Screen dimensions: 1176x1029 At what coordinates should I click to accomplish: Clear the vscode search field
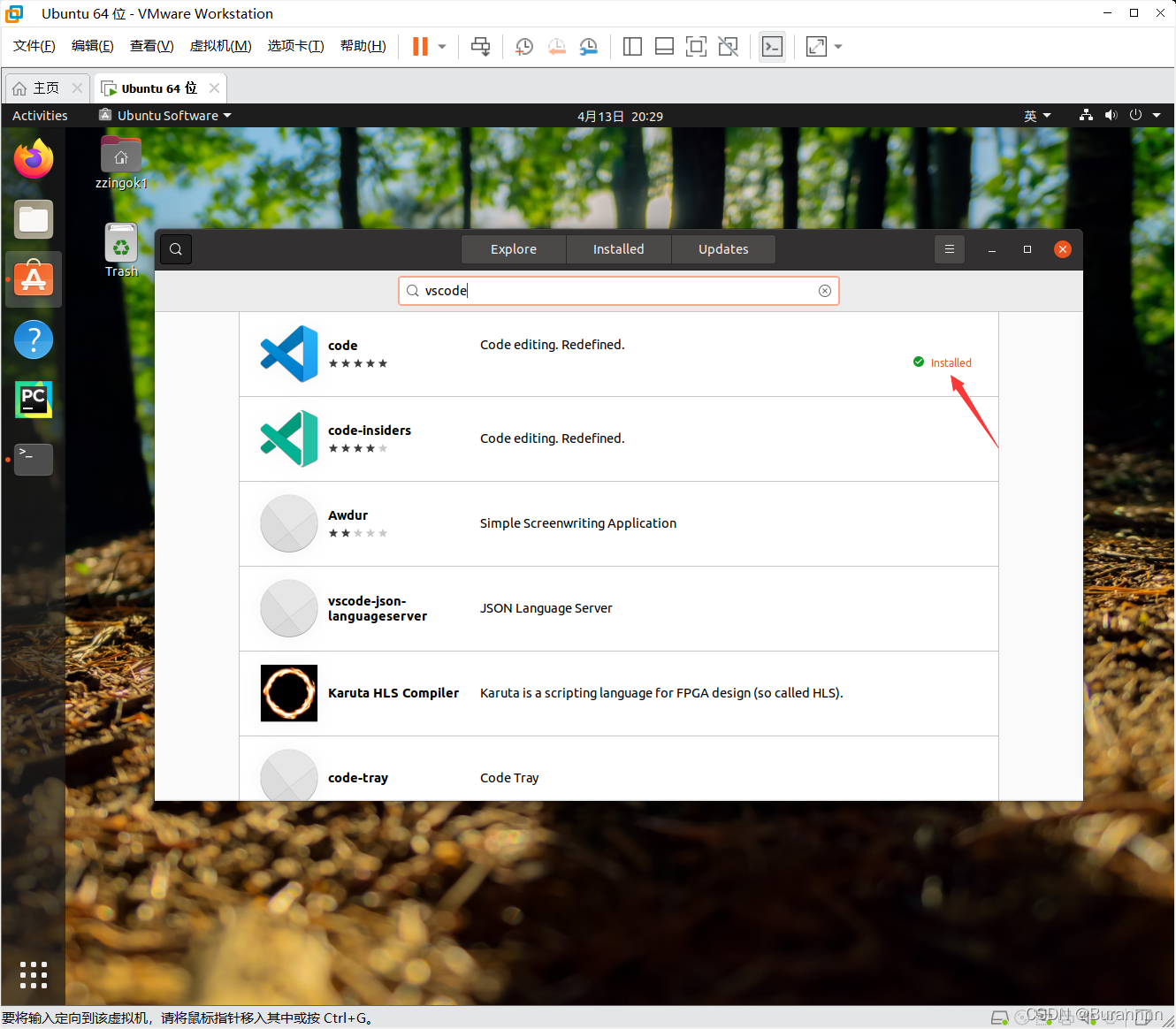point(825,291)
